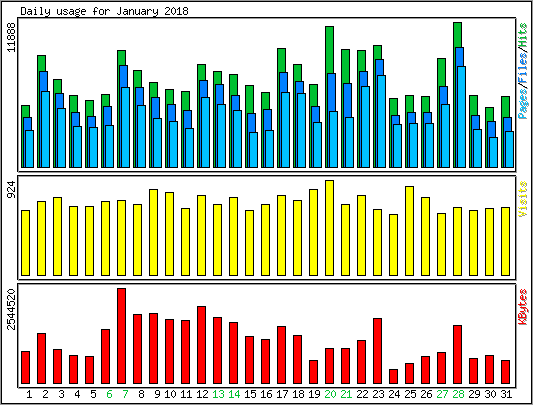Click green weekend day 20 label
533x405 pixels.
[330, 394]
